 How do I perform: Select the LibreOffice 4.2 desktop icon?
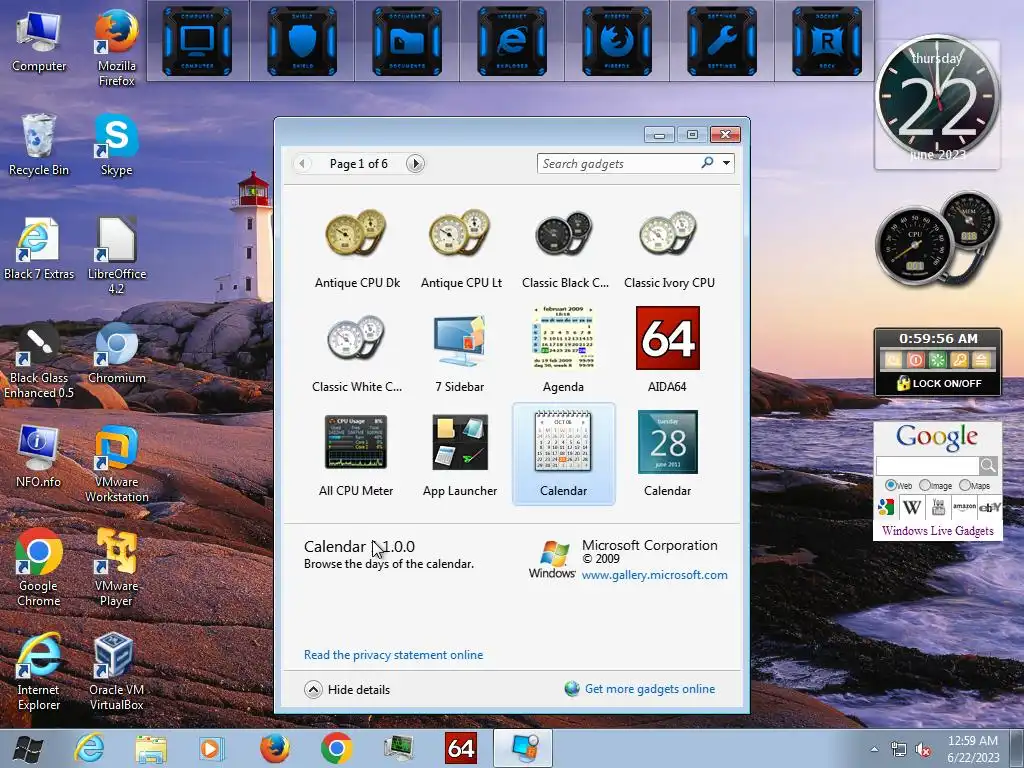[x=116, y=256]
